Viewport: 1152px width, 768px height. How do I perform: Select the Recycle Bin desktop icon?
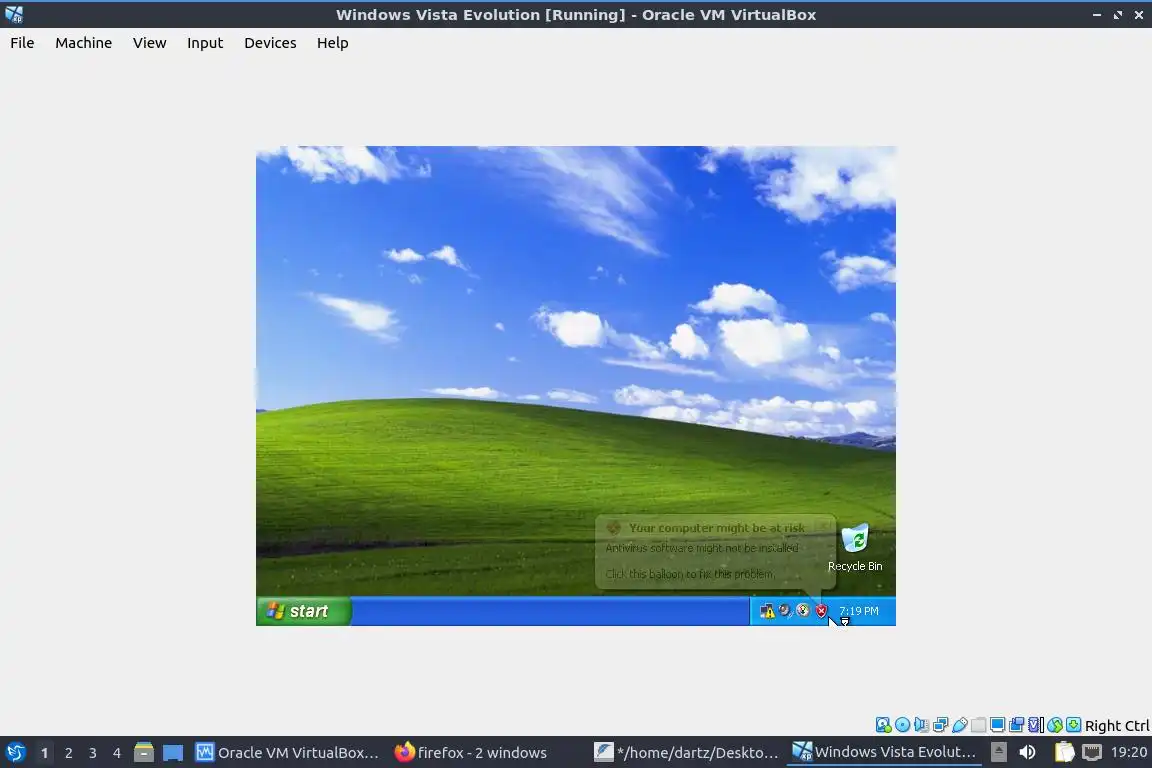[854, 548]
